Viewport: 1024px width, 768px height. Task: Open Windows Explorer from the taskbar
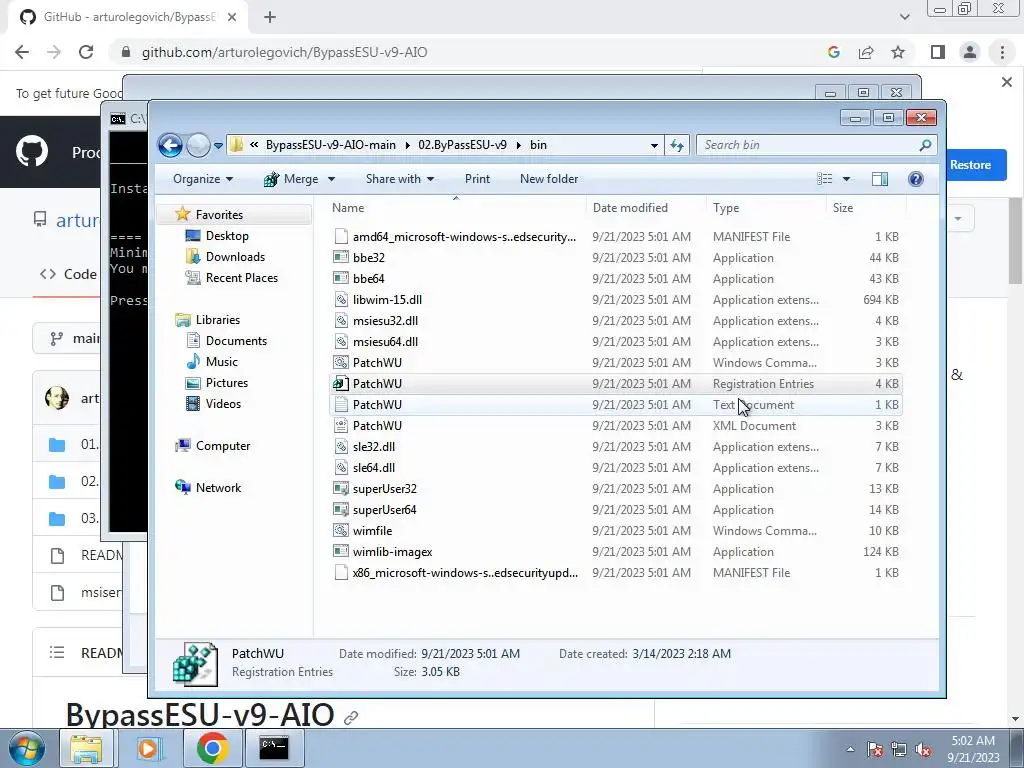[x=86, y=748]
